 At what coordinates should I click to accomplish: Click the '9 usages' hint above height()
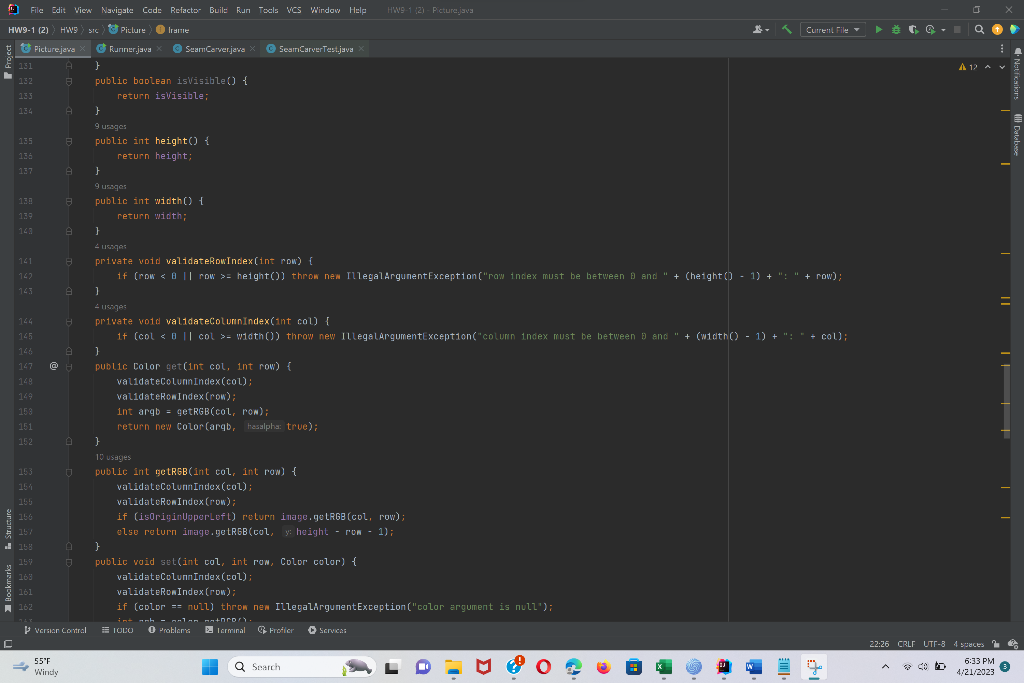[110, 126]
